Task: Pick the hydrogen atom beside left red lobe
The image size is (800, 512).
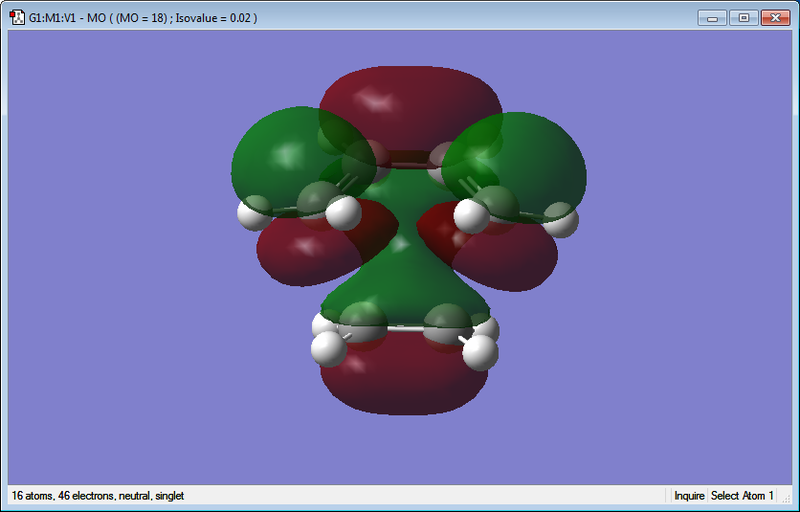Action: 343,213
